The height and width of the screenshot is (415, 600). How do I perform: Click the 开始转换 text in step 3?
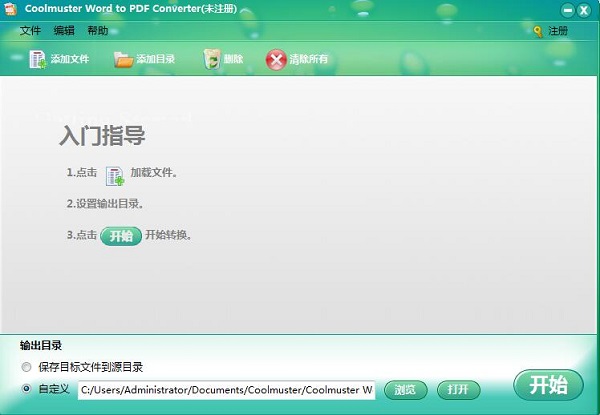click(x=168, y=235)
